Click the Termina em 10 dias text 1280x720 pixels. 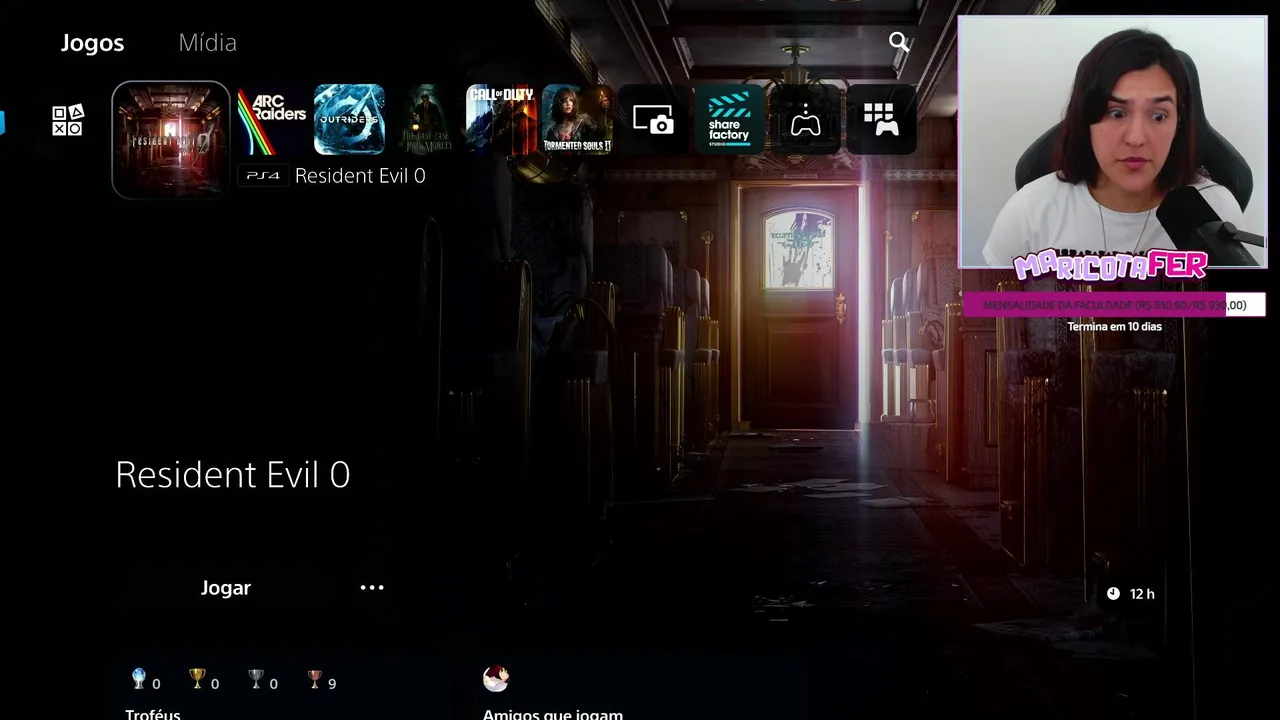[1114, 327]
